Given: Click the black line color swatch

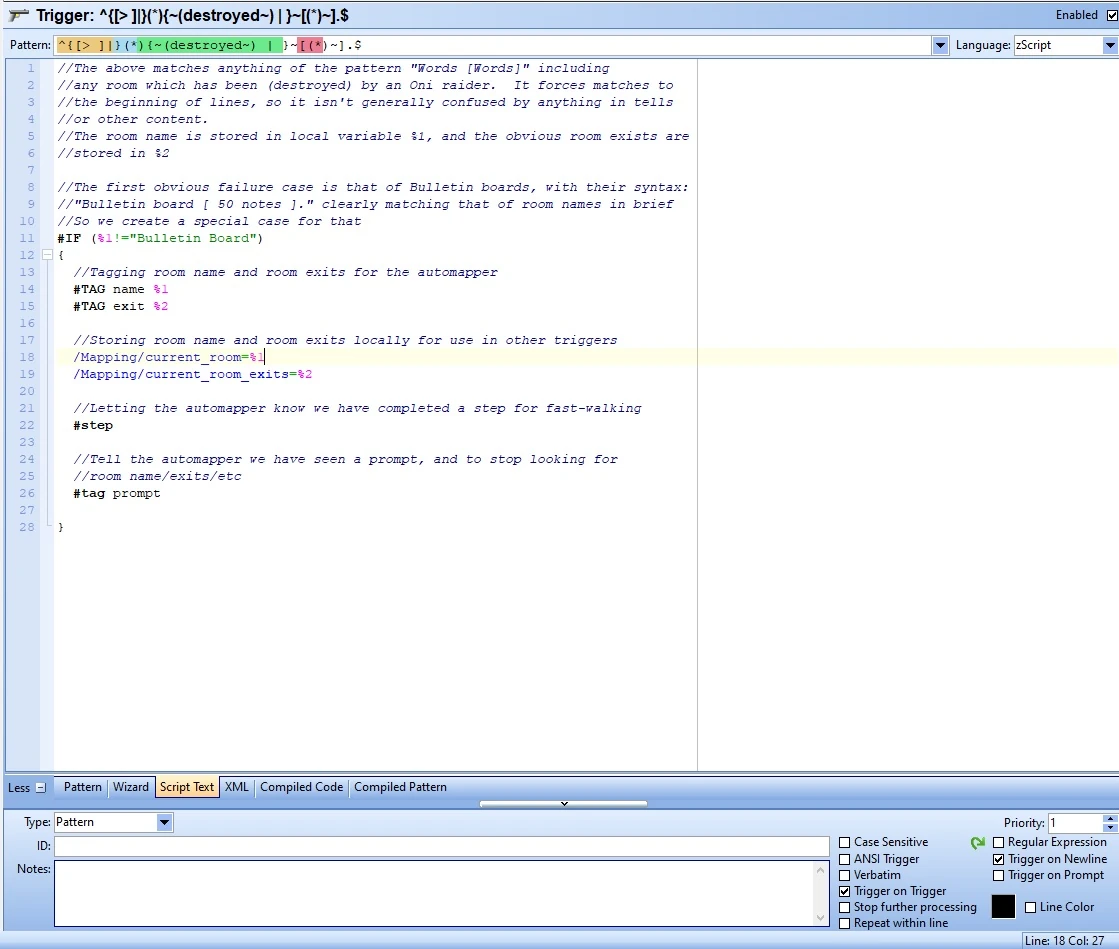Looking at the screenshot, I should click(x=1003, y=907).
